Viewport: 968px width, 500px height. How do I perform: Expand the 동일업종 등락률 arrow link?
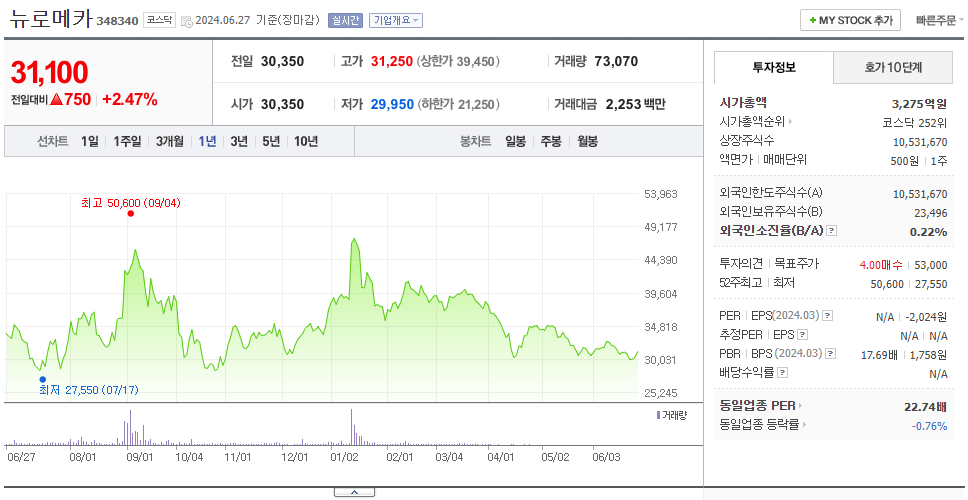[x=805, y=425]
